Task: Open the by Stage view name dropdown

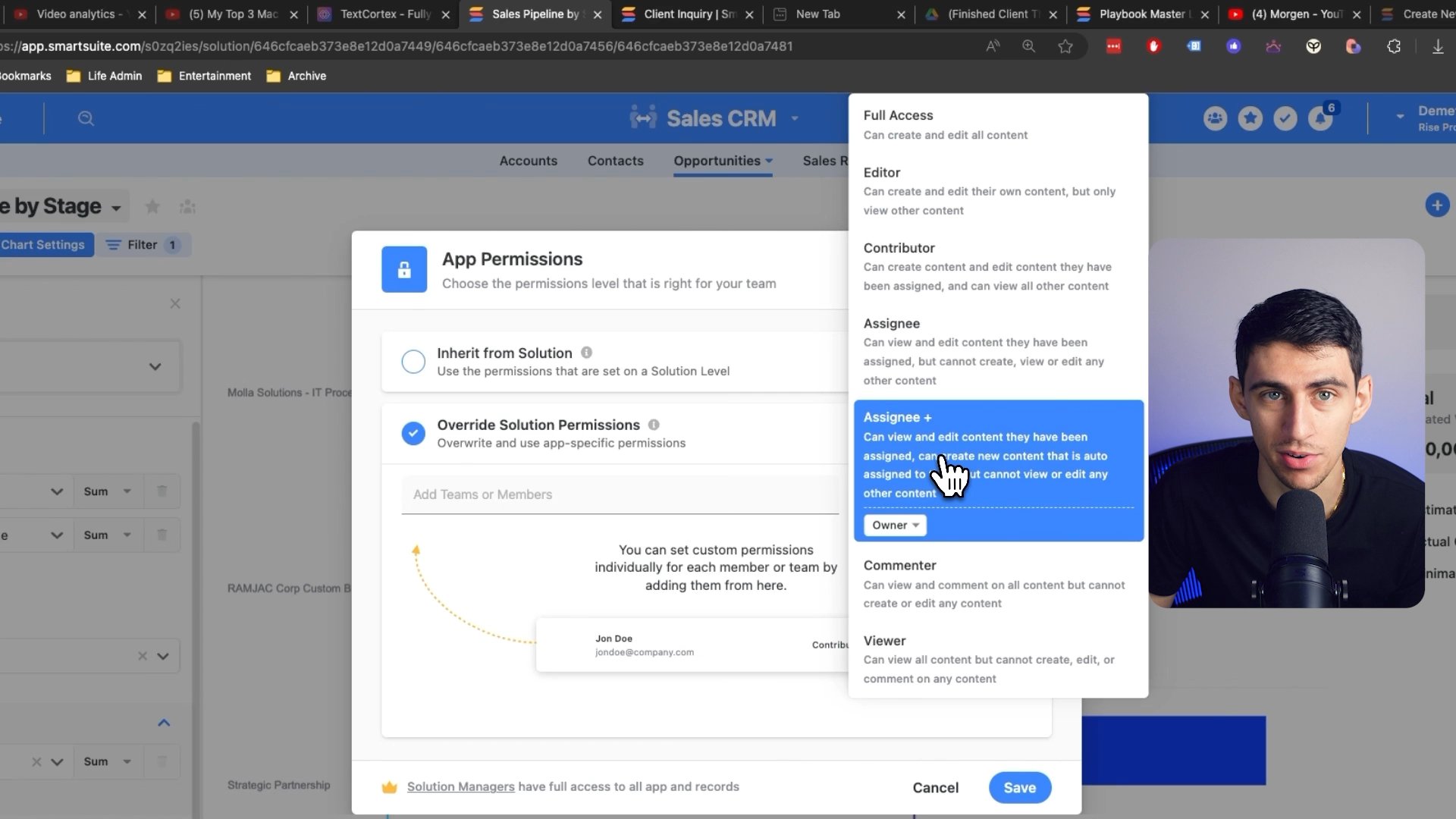Action: (x=116, y=208)
